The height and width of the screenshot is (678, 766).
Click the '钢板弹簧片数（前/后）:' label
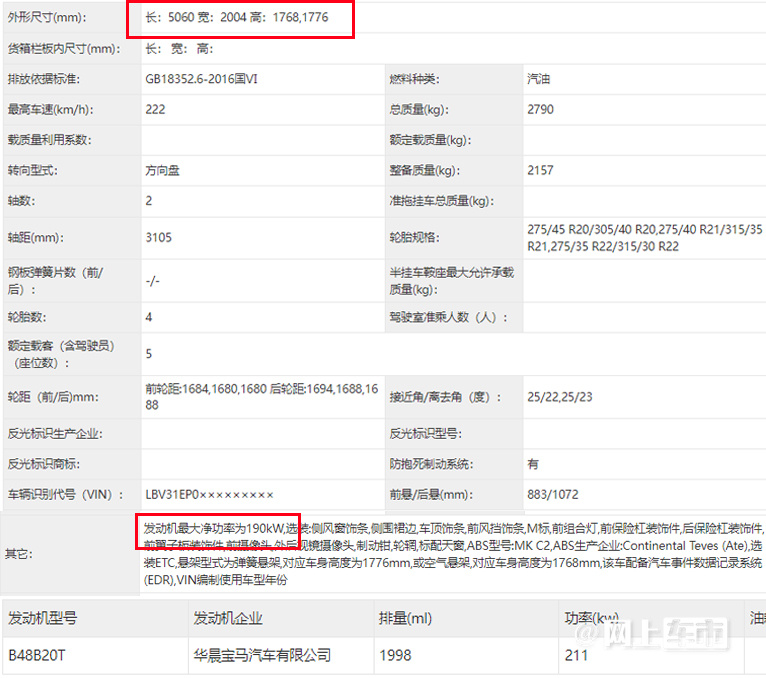click(55, 281)
